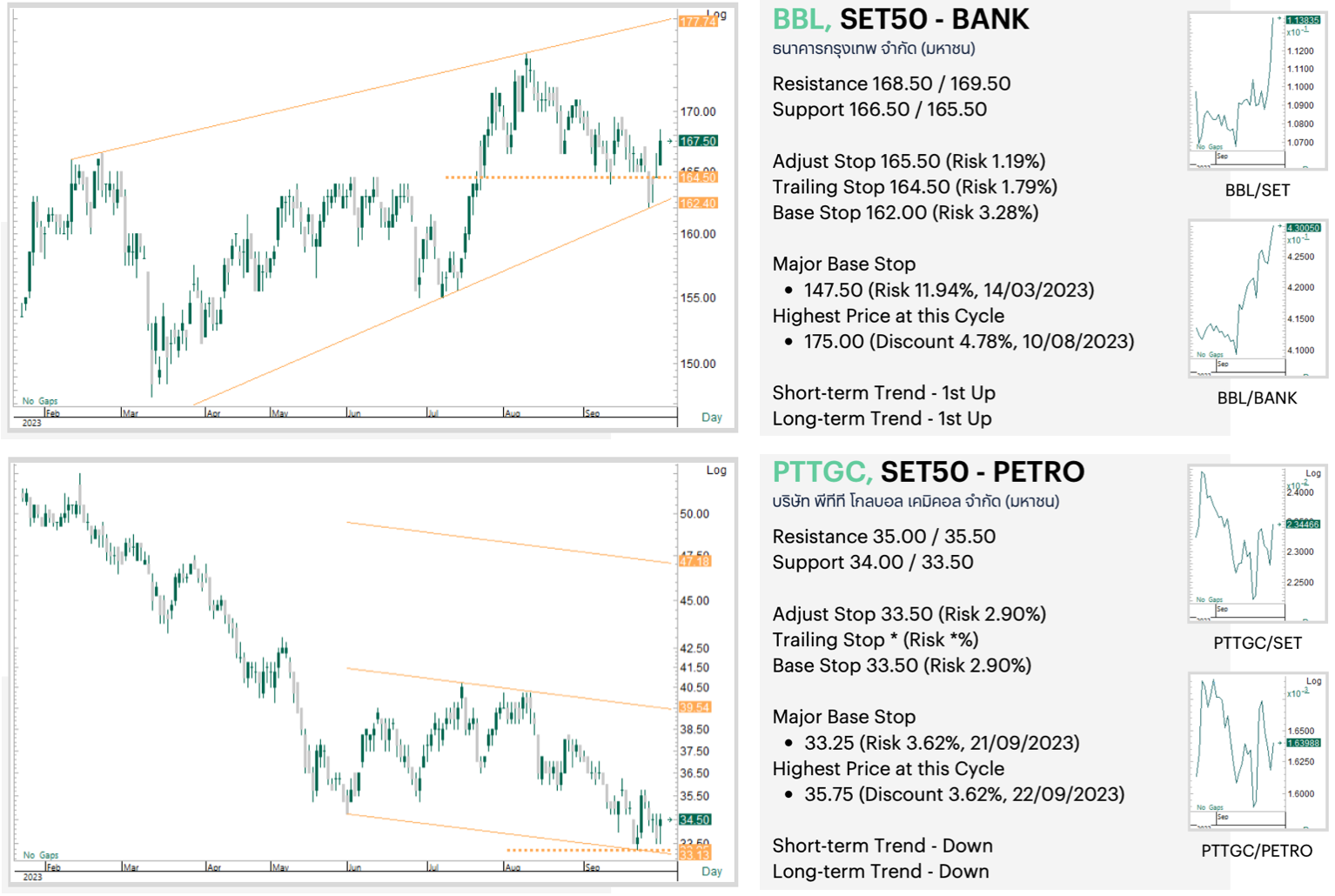Click the 39.54 trendline price tag
Image resolution: width=1335 pixels, height=896 pixels.
pyautogui.click(x=695, y=708)
